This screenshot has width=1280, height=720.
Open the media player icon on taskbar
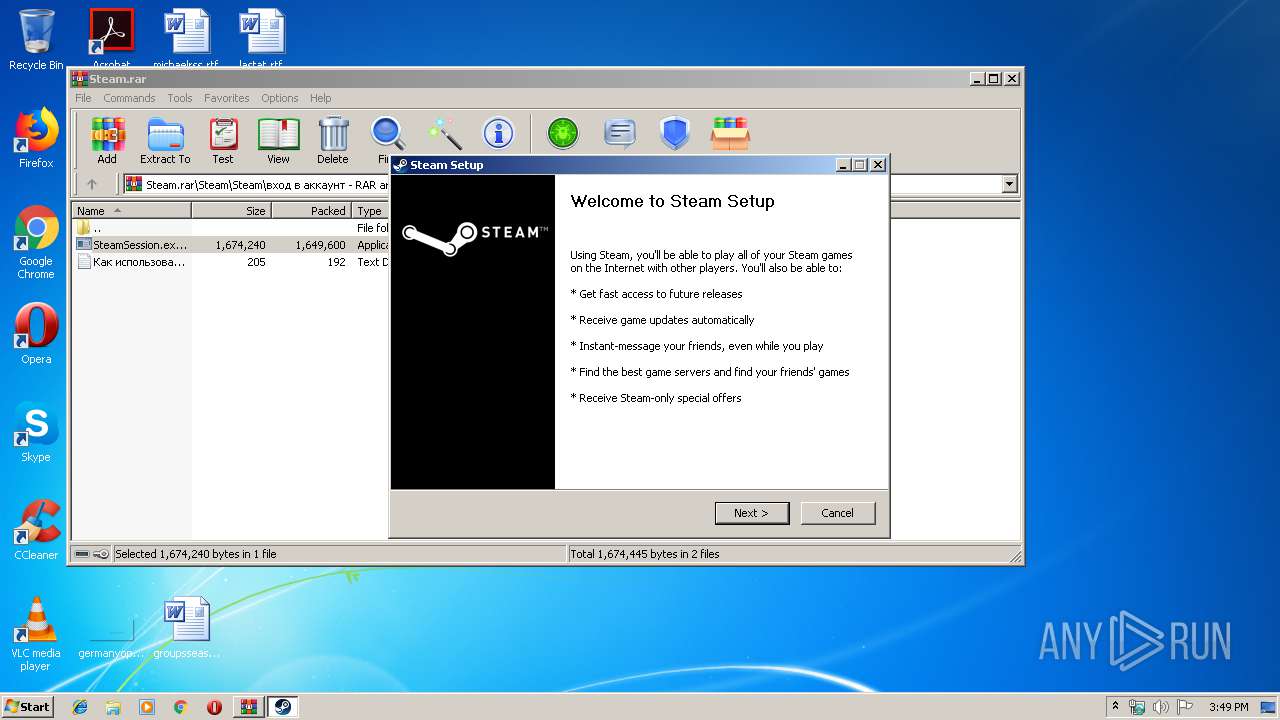(x=147, y=707)
